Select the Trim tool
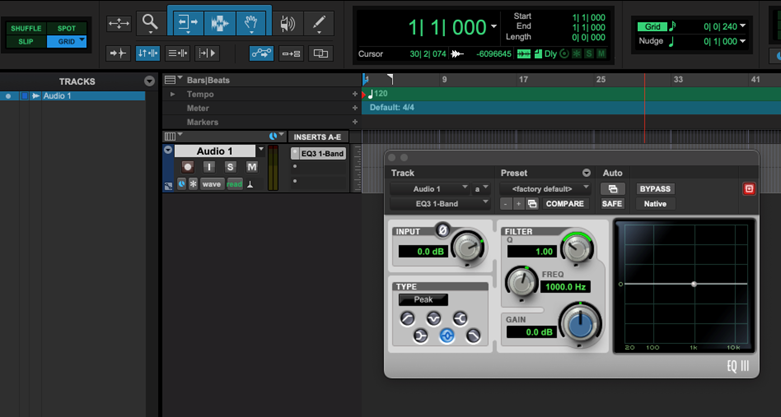This screenshot has height=417, width=781. (x=187, y=23)
